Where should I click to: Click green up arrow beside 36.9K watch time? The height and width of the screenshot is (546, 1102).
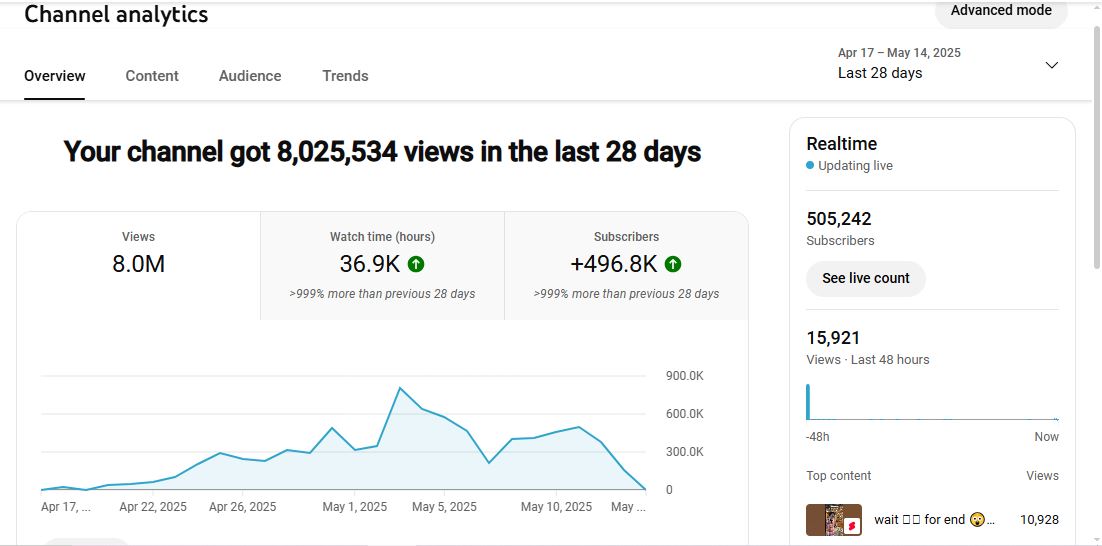click(416, 264)
